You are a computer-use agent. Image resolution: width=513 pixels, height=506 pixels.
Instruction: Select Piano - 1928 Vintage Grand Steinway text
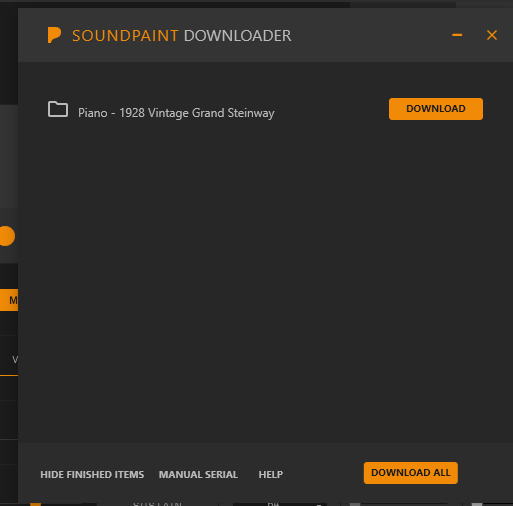click(x=176, y=113)
